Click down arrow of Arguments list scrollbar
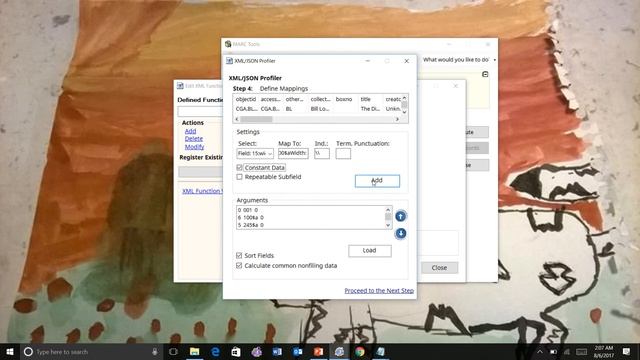 388,225
